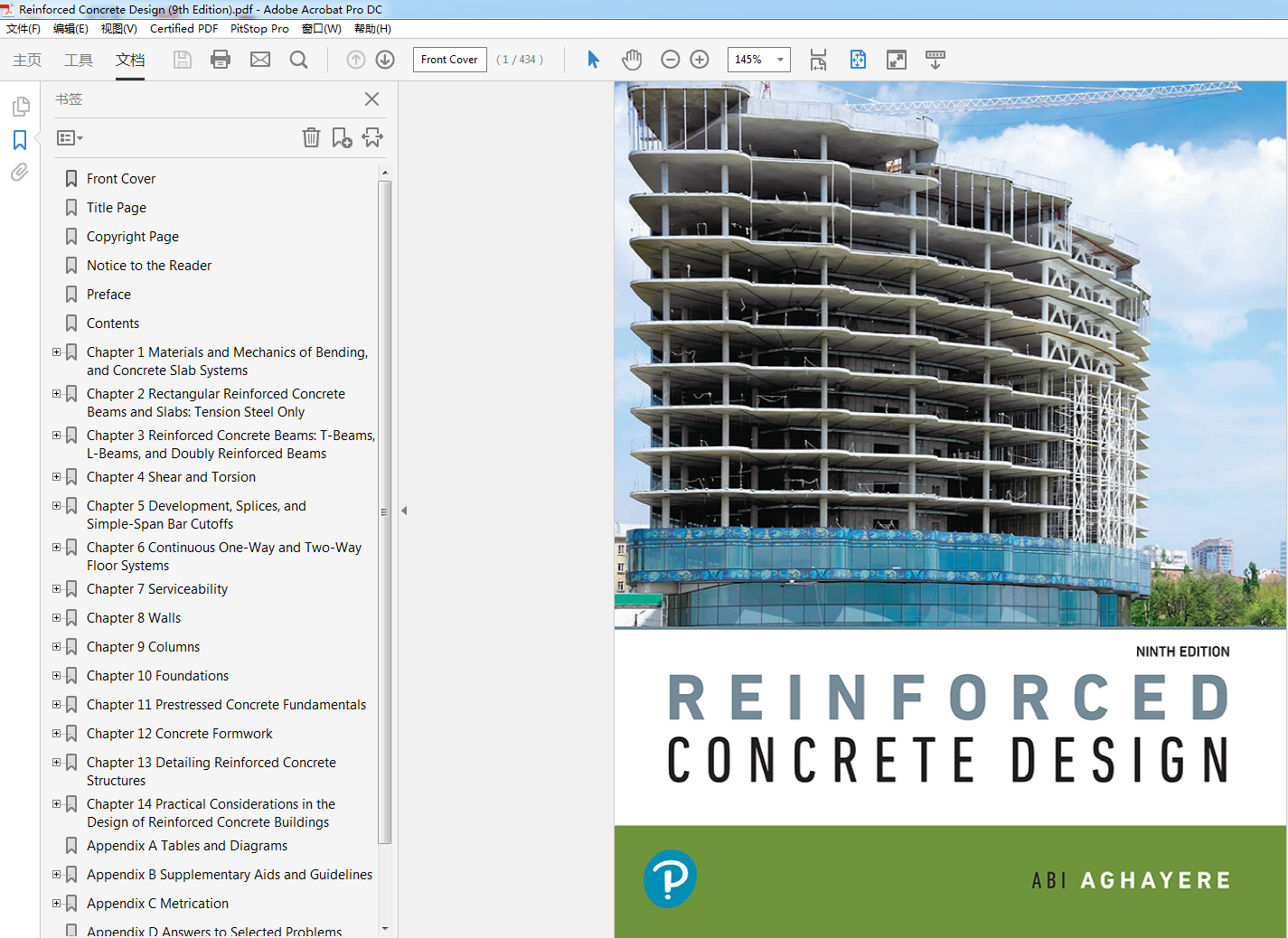Expand Chapter 4 Shear and Torsion

tap(57, 477)
